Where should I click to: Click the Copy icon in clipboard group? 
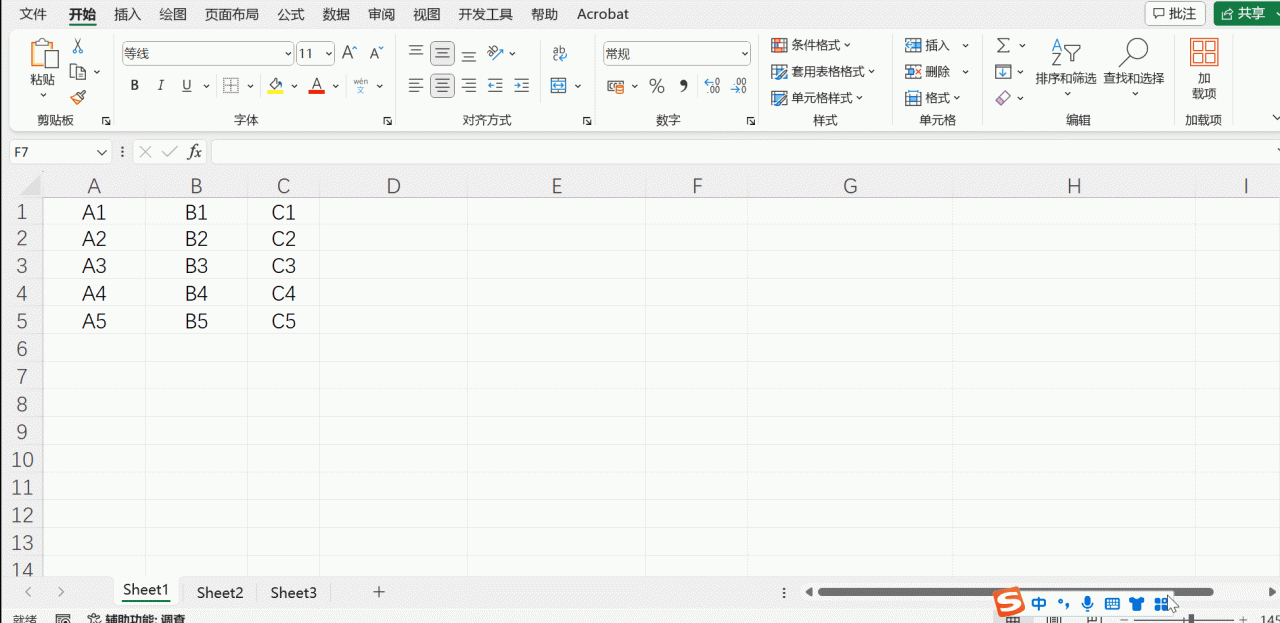pos(78,72)
